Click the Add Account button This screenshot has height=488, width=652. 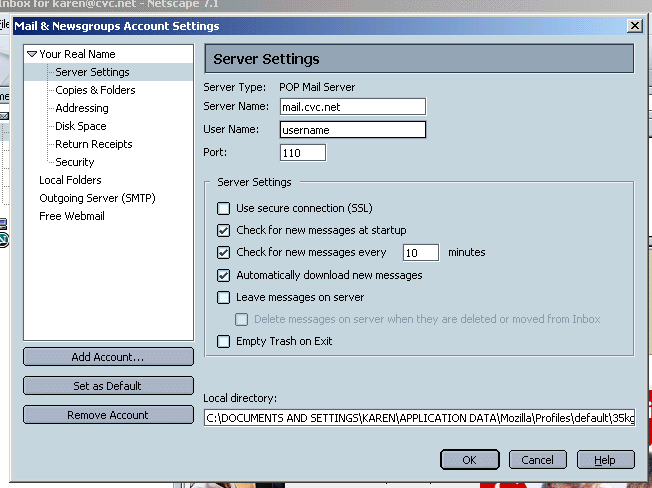108,357
